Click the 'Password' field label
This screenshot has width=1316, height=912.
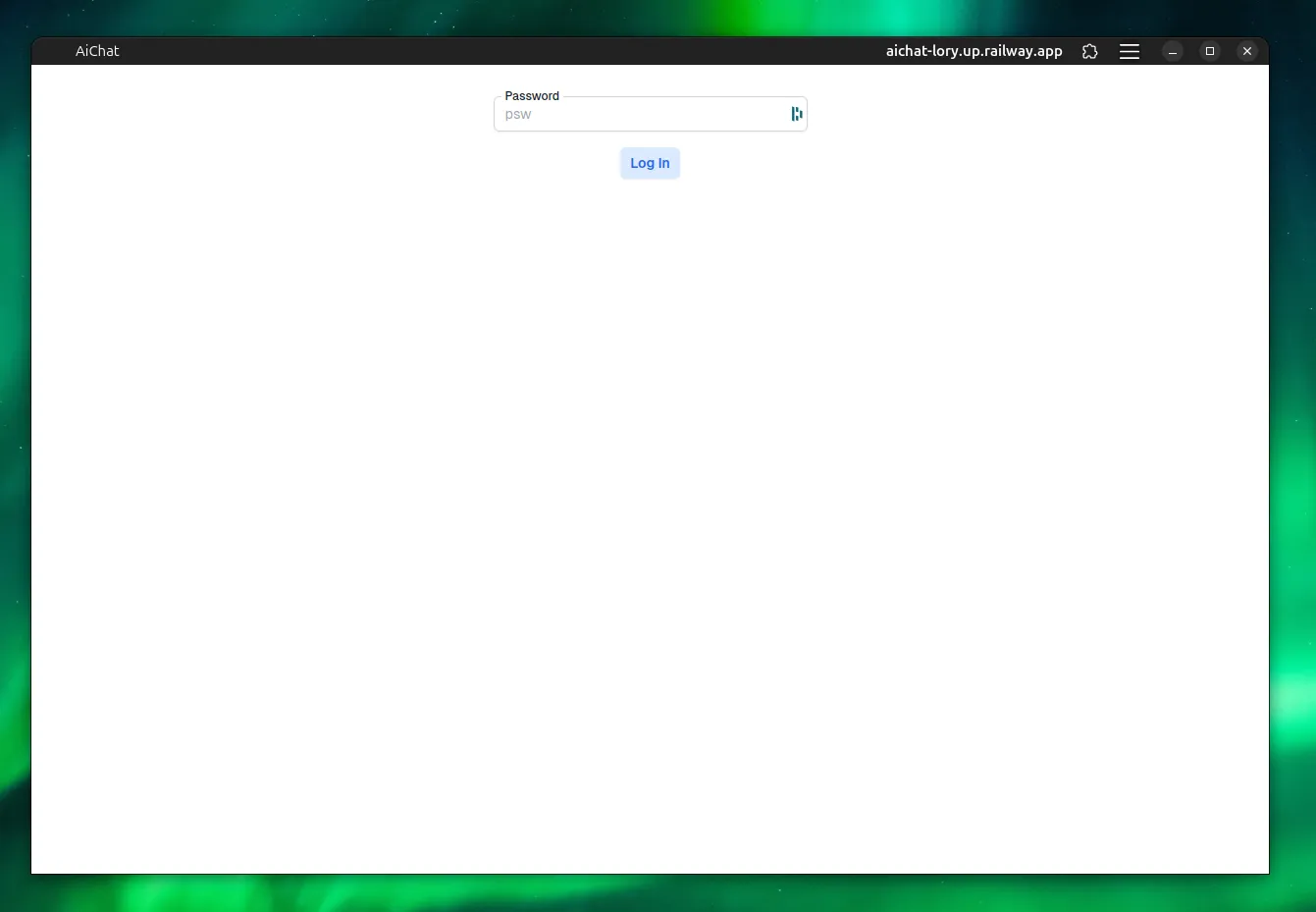(x=532, y=96)
